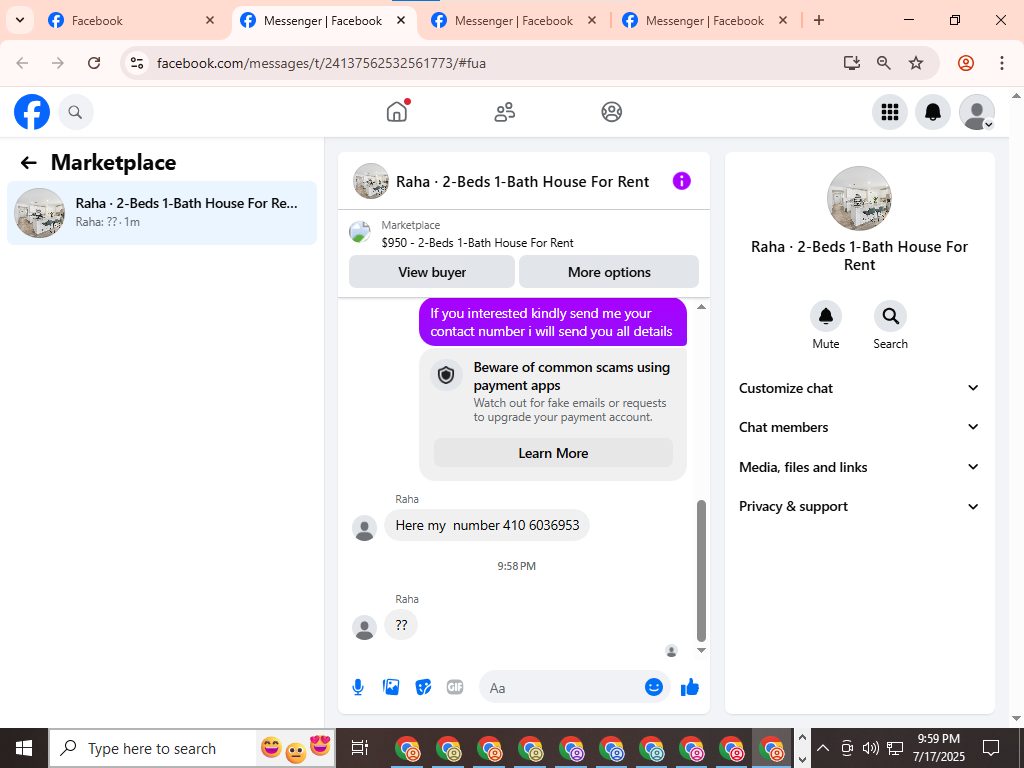This screenshot has height=768, width=1024.
Task: Close the active Messenger tab
Action: pos(401,20)
